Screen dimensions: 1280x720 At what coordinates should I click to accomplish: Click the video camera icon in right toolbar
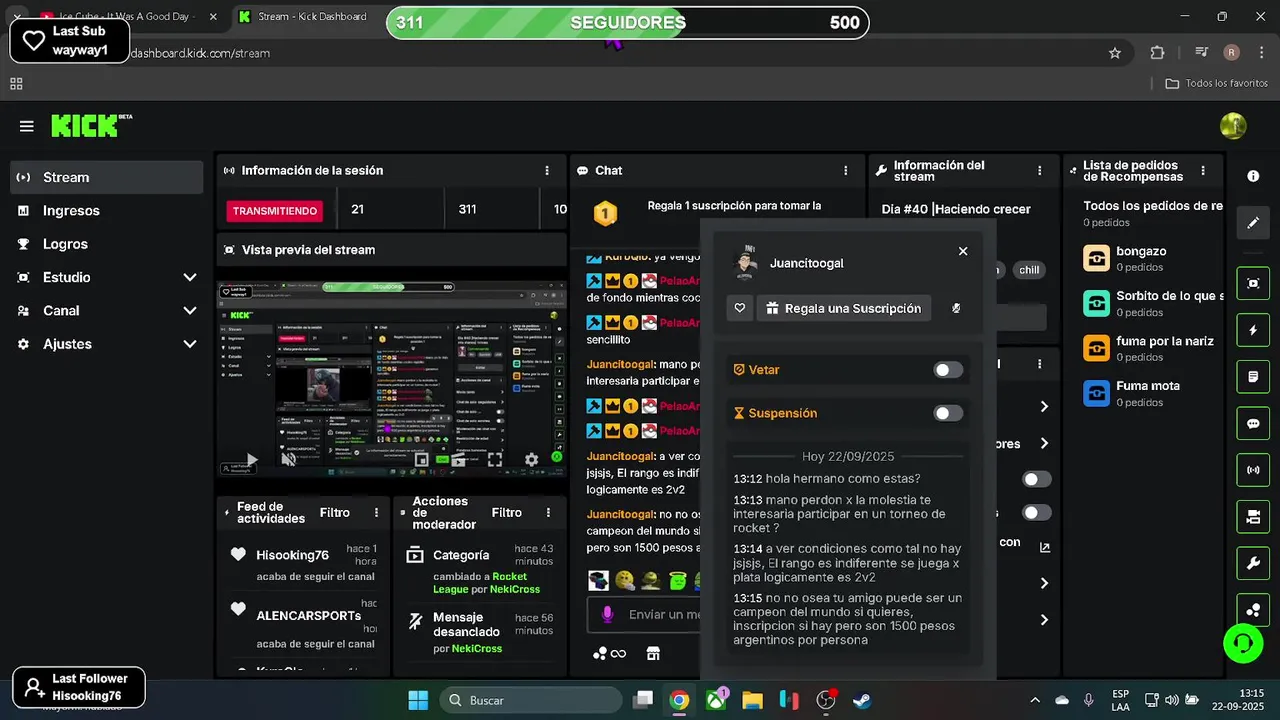coord(1253,517)
